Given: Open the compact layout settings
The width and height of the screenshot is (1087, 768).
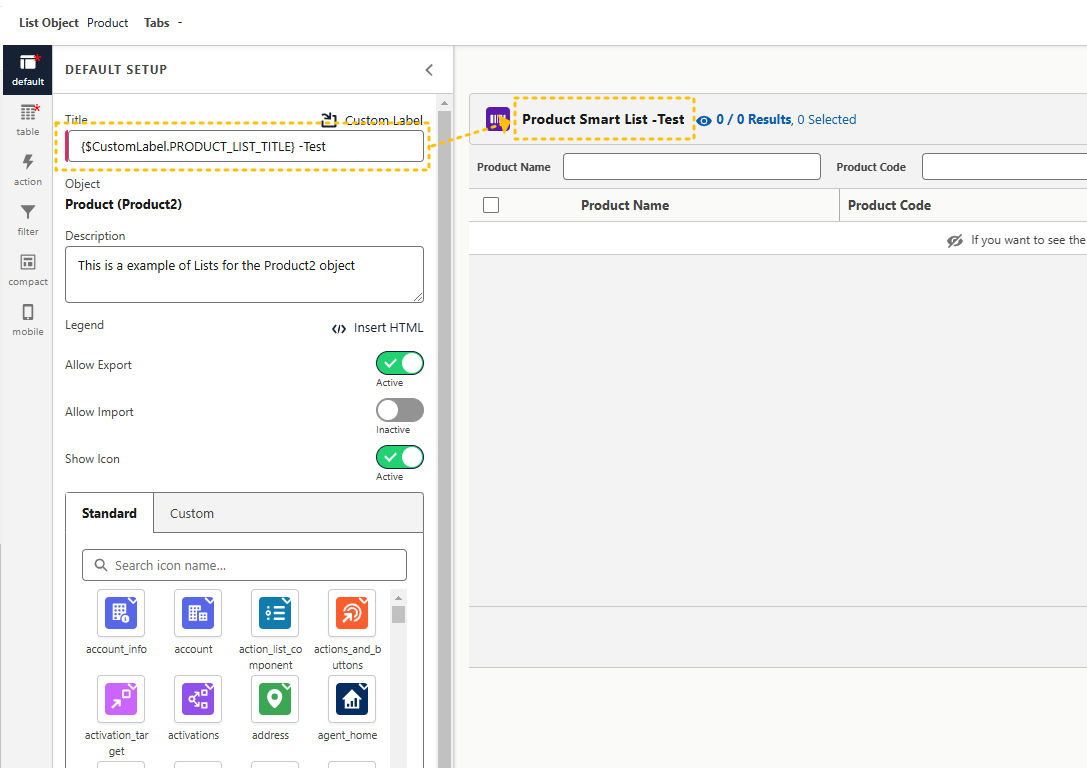Looking at the screenshot, I should (x=28, y=269).
